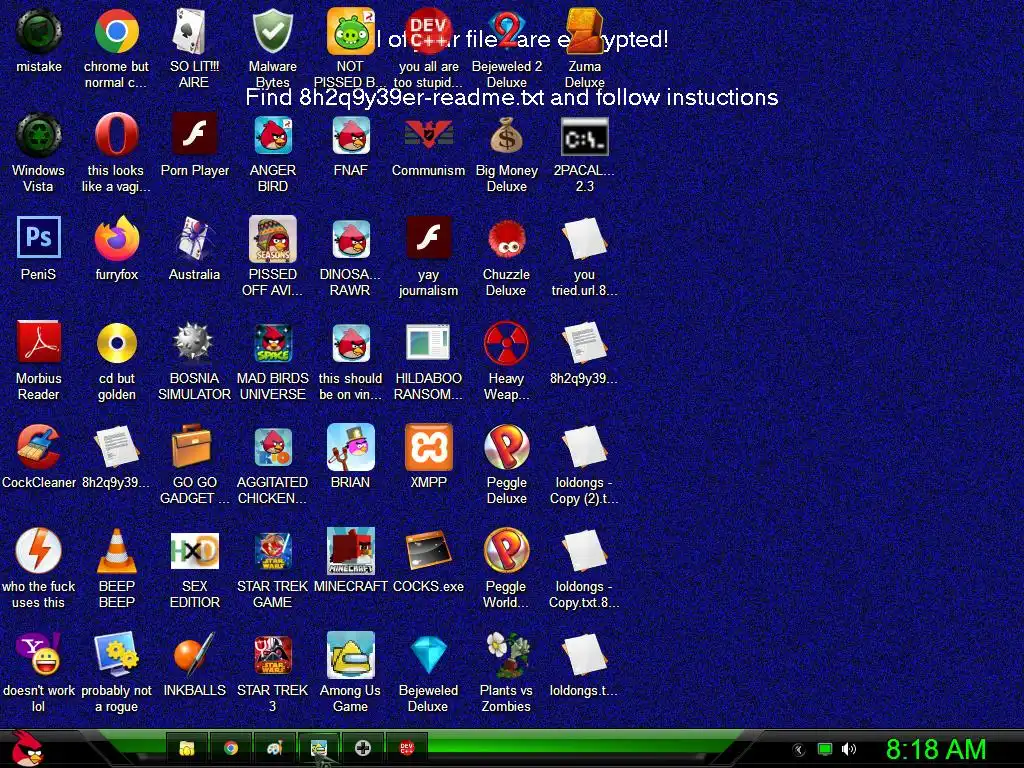Select the Malware Bytes shield icon
The height and width of the screenshot is (768, 1024).
coord(272,31)
